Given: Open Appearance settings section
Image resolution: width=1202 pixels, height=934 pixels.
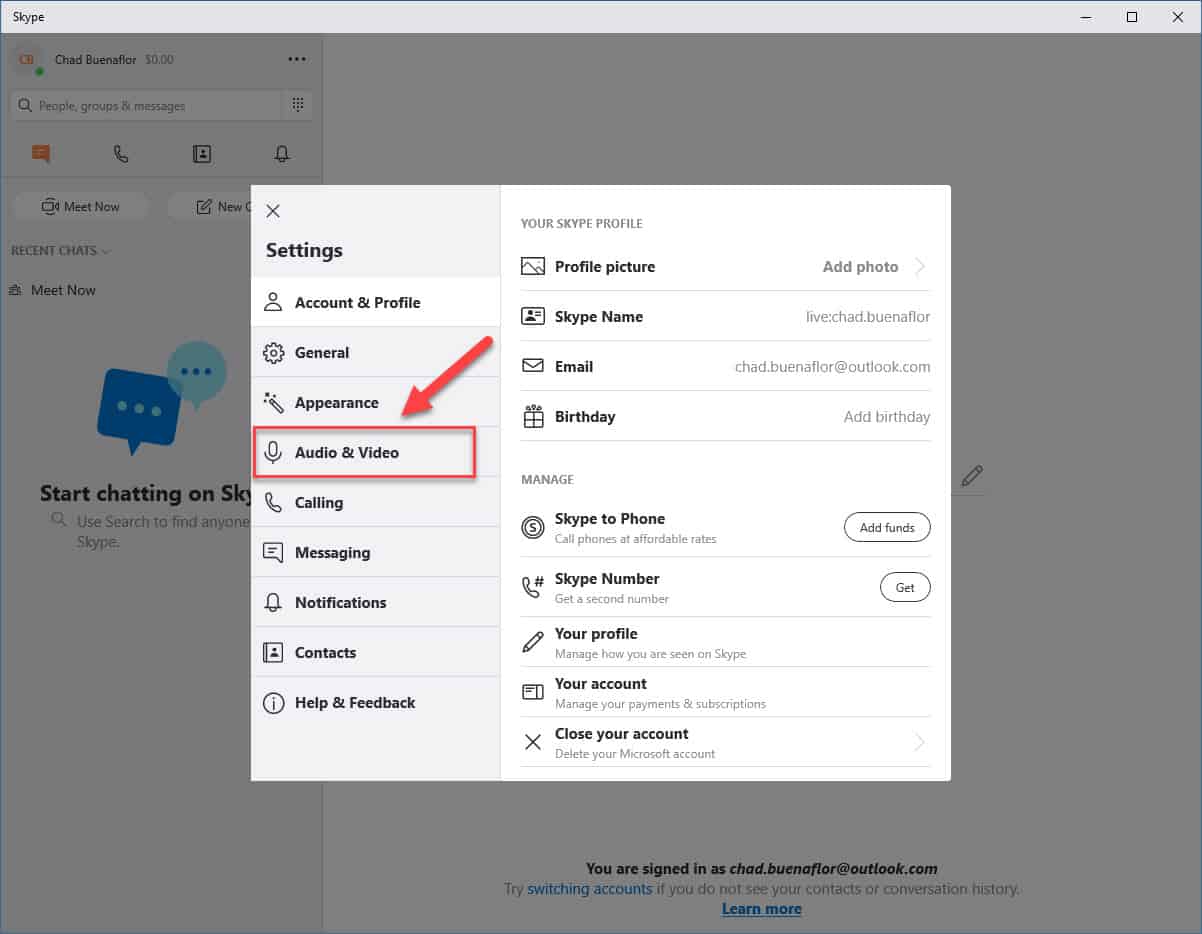Looking at the screenshot, I should tap(375, 402).
